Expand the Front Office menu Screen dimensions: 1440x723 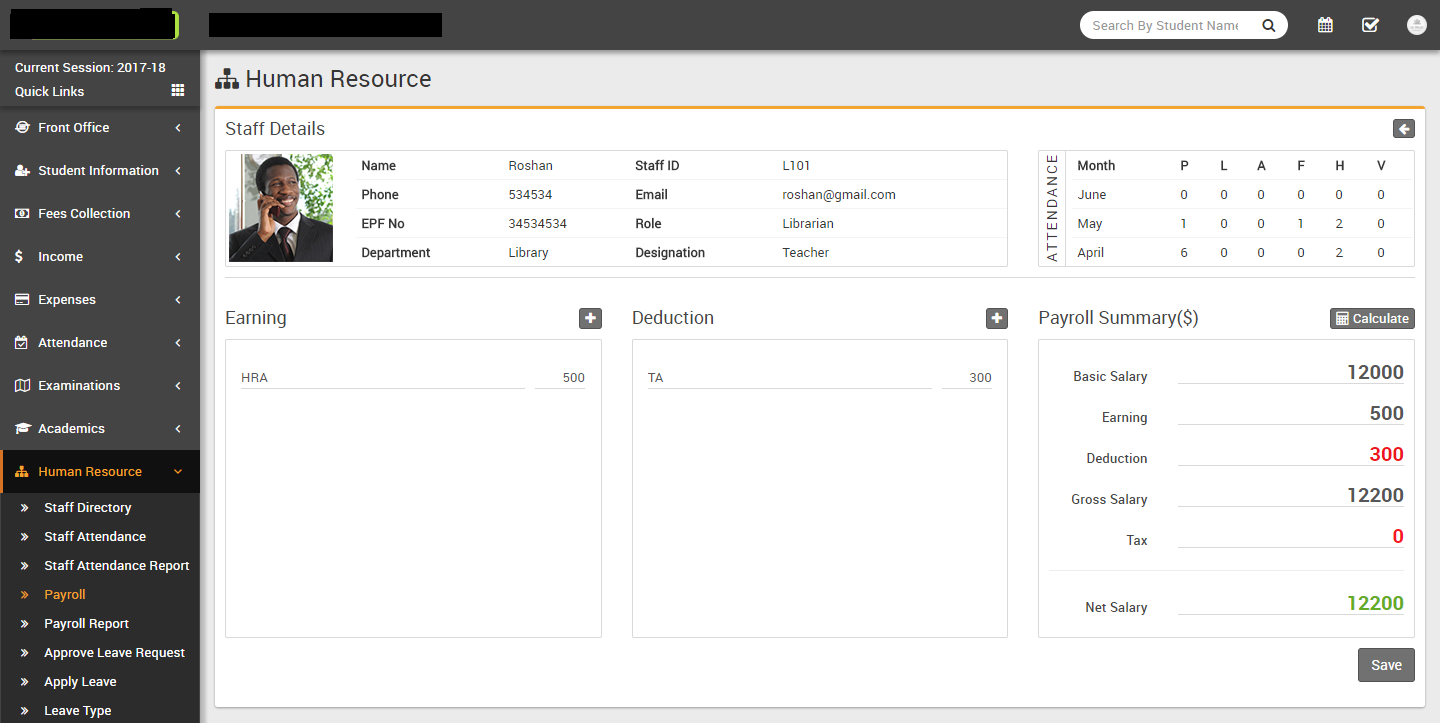(x=100, y=128)
